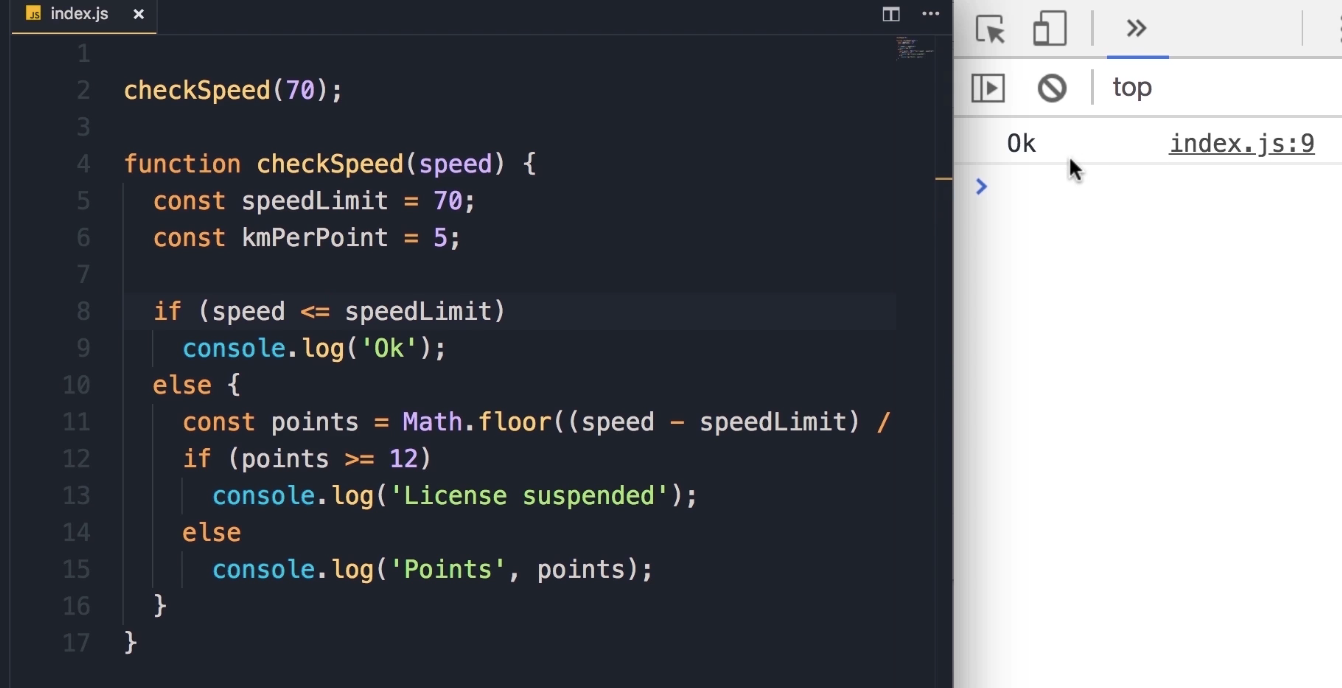Split the editor with the split icon
This screenshot has height=688, width=1342.
(x=890, y=14)
